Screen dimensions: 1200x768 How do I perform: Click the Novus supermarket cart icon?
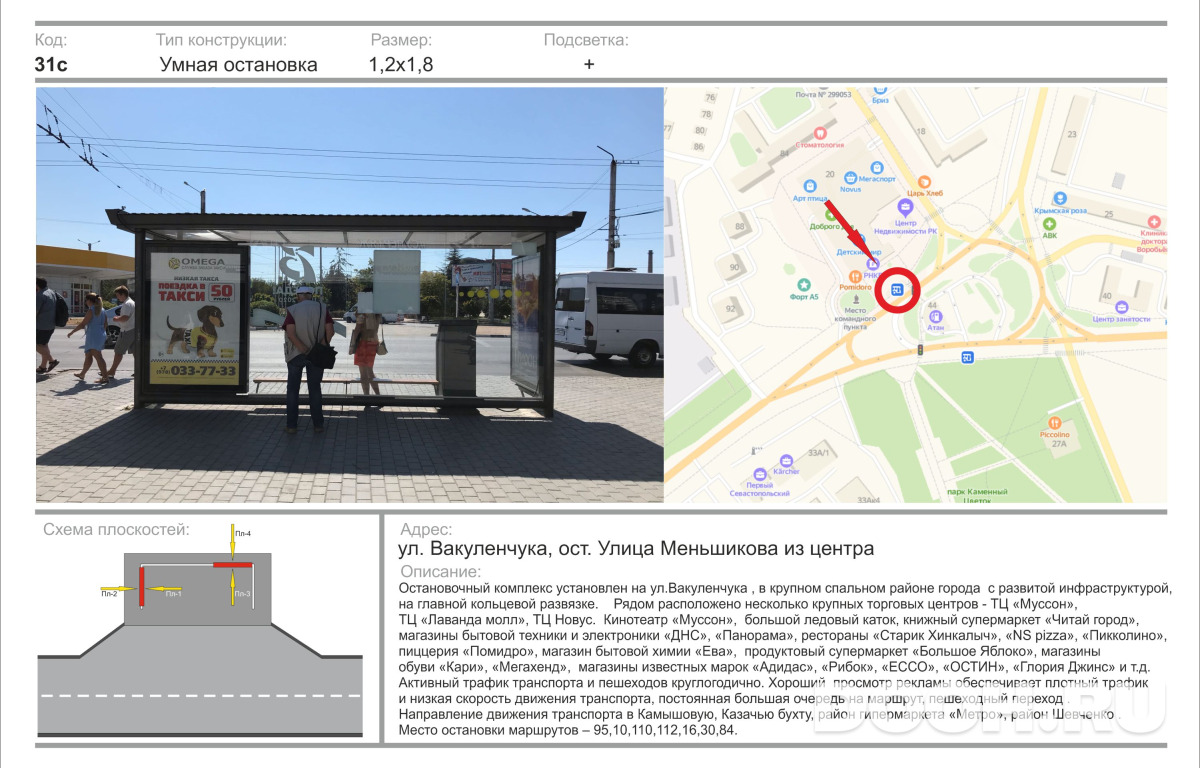850,176
